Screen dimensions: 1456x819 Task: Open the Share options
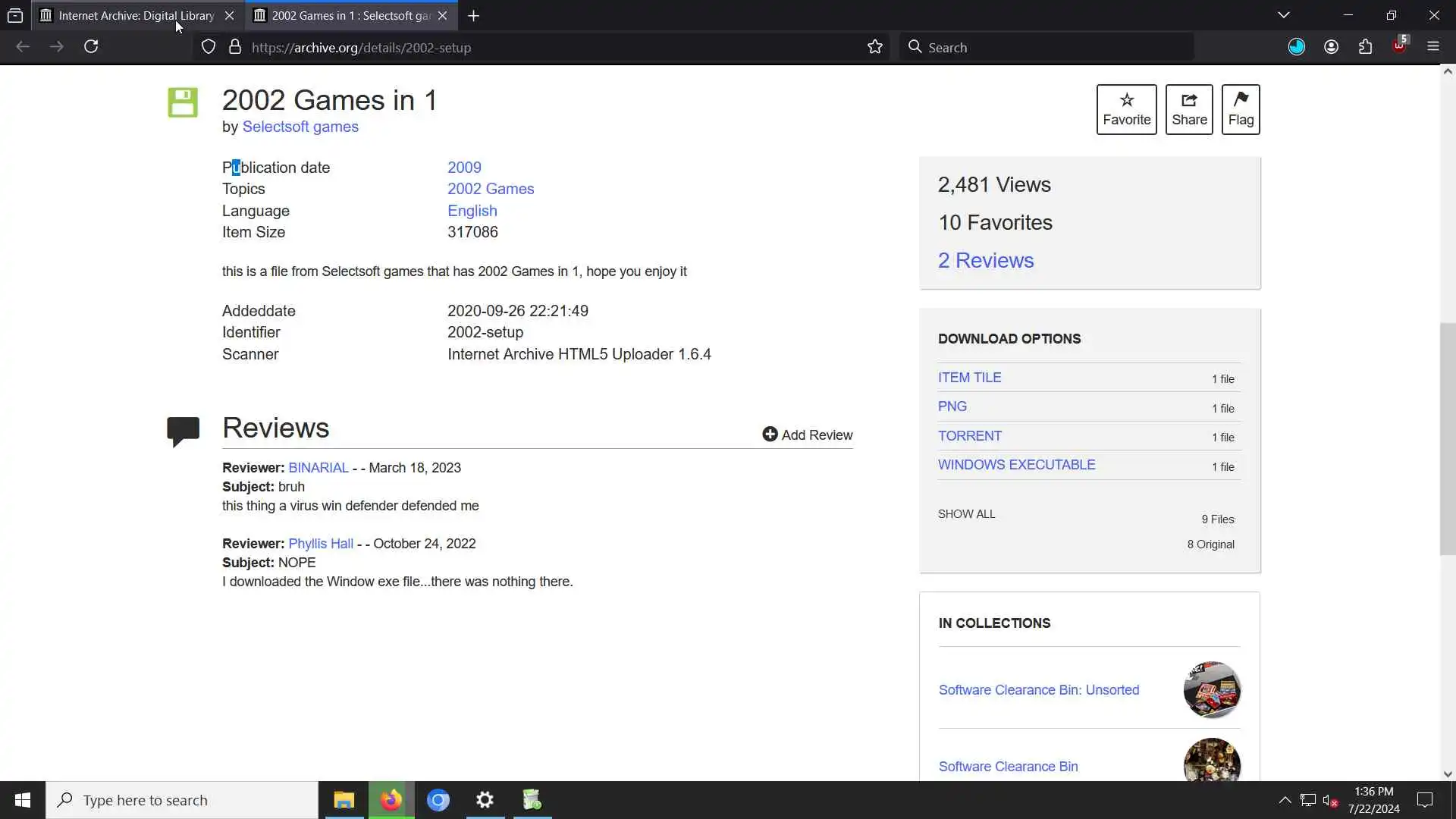(x=1188, y=109)
